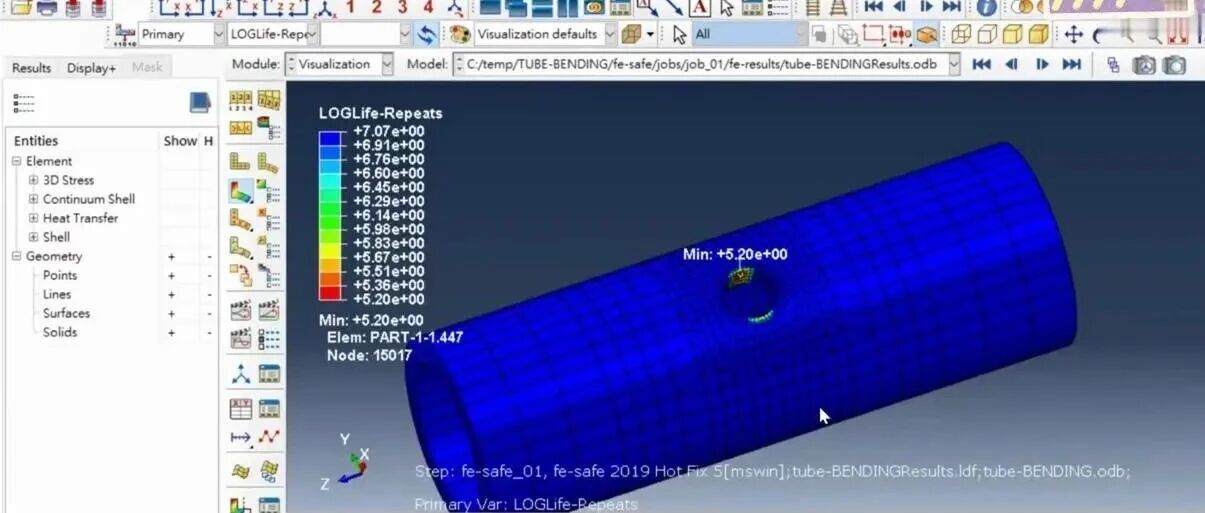Open the All selection filter dropdown
Image resolution: width=1205 pixels, height=513 pixels.
click(x=800, y=34)
